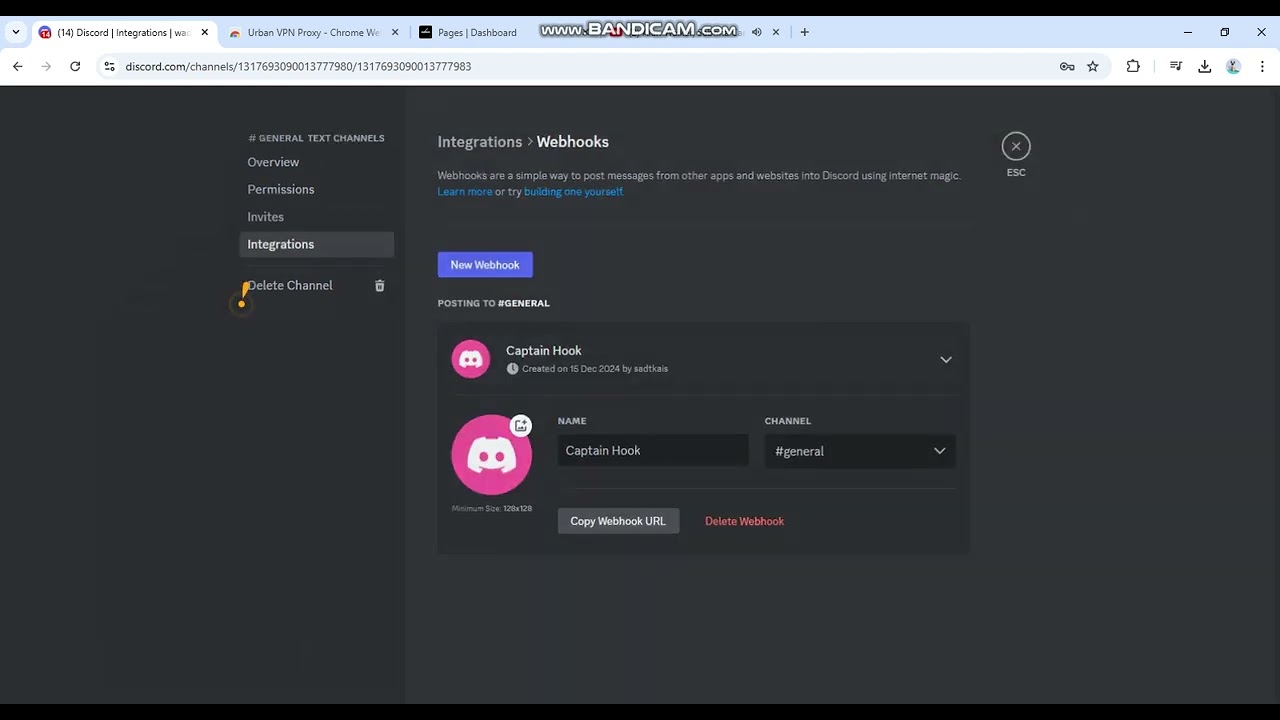Click the clock icon beside Created on date
The height and width of the screenshot is (720, 1280).
[x=512, y=369]
